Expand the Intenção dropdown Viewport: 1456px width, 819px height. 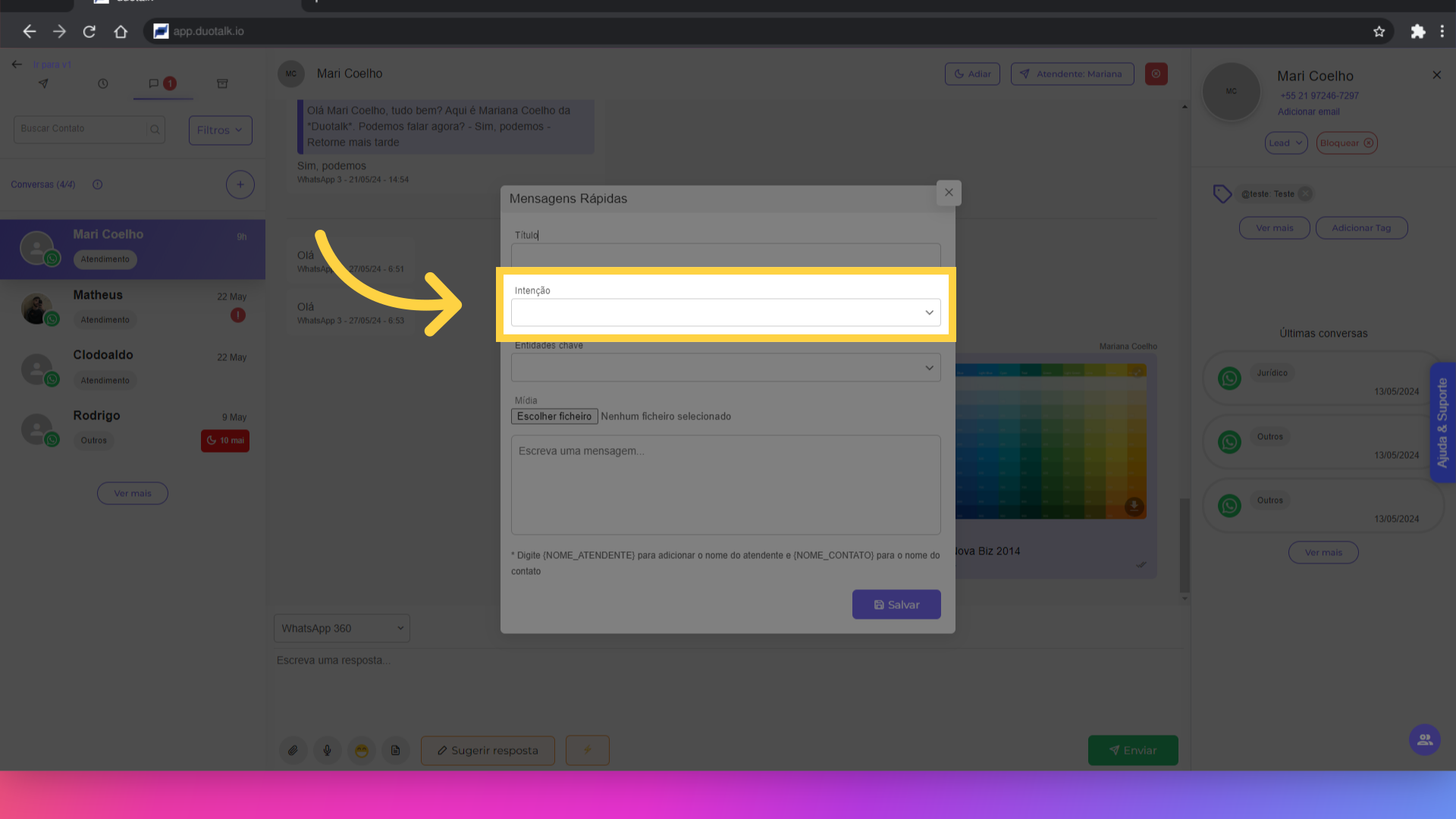726,312
